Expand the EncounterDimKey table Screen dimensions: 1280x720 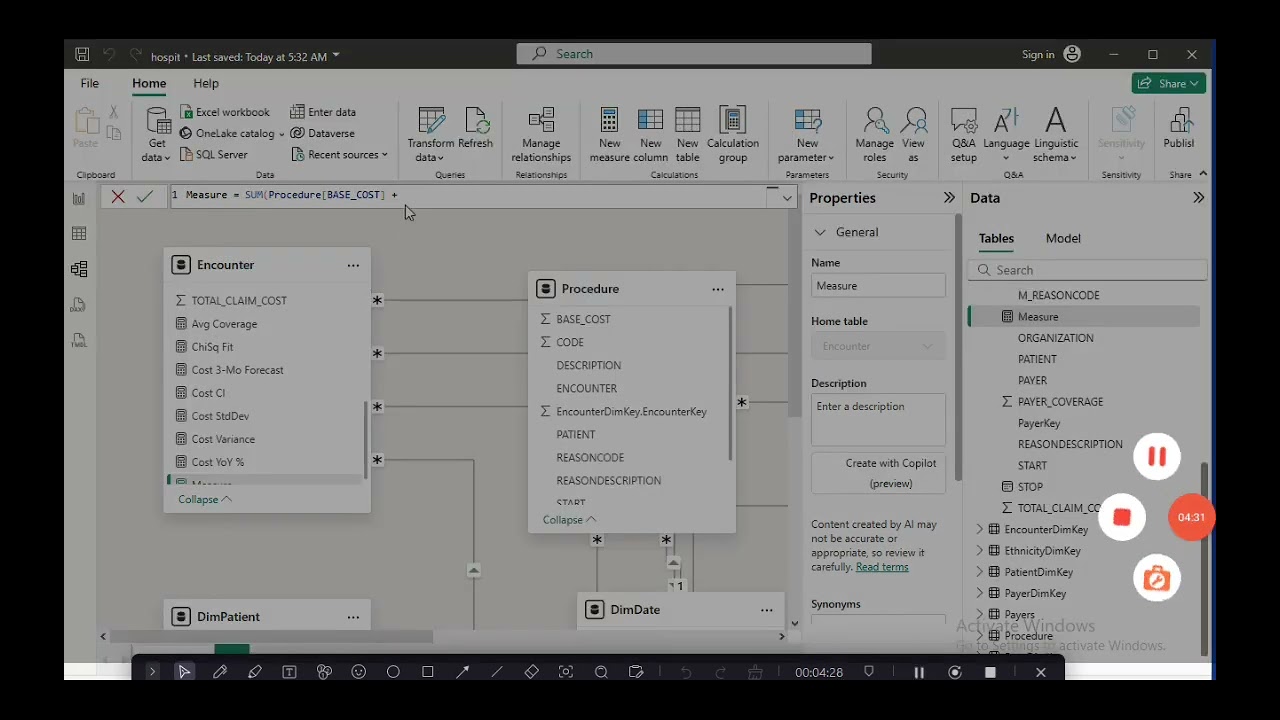click(980, 529)
